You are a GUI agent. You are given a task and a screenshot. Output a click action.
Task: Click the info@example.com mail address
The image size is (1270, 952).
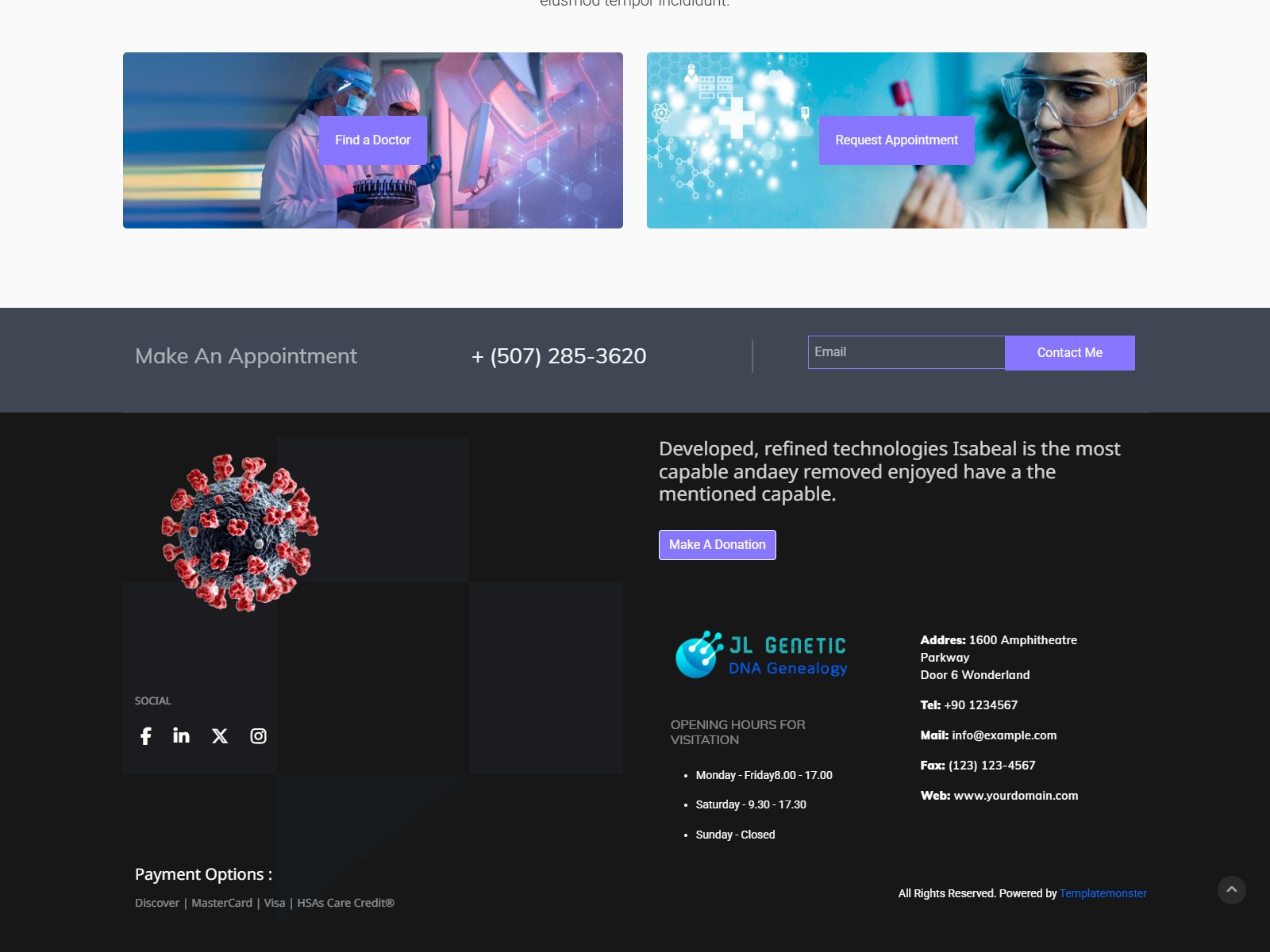1004,735
